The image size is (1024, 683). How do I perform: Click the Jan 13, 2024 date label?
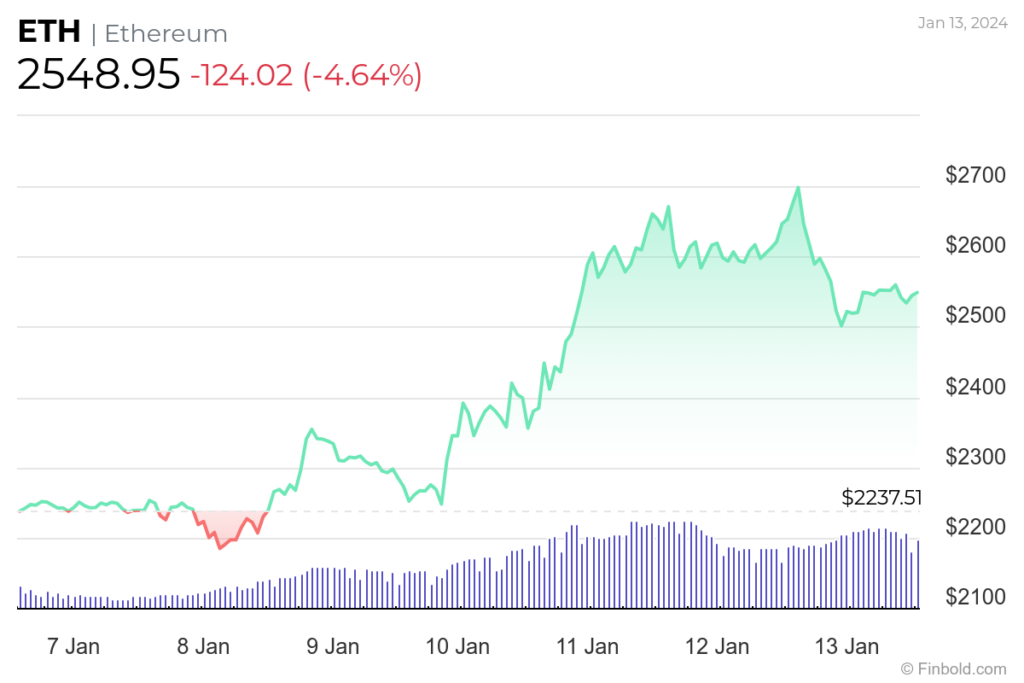(x=963, y=23)
